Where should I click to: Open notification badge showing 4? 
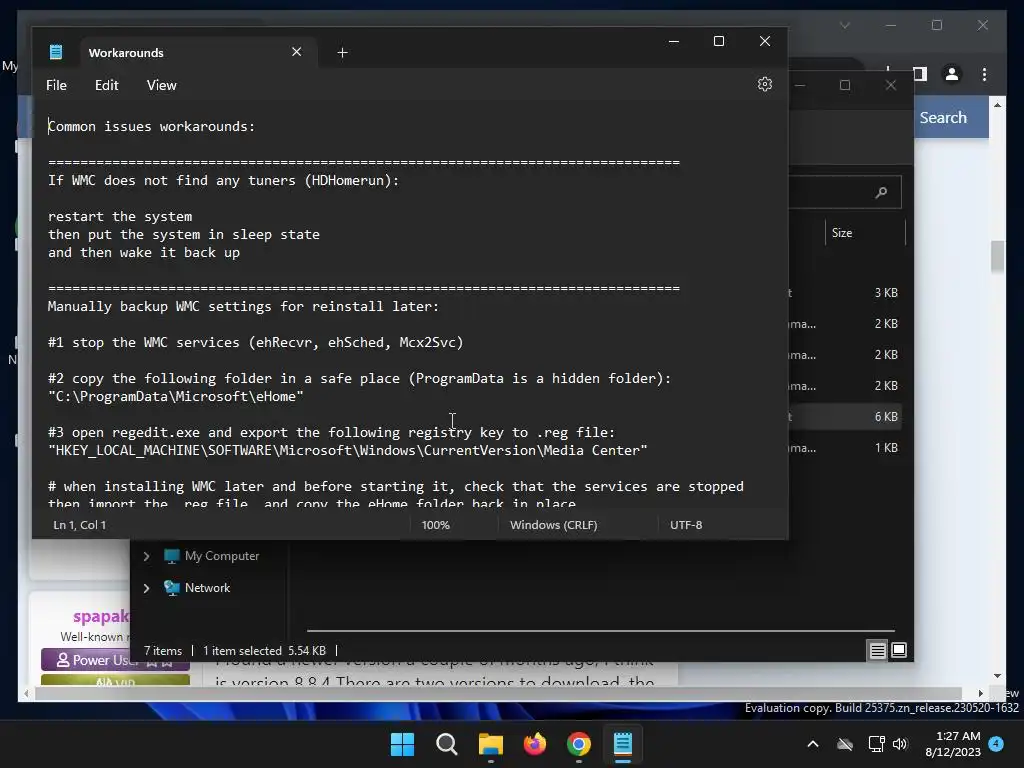coord(996,744)
